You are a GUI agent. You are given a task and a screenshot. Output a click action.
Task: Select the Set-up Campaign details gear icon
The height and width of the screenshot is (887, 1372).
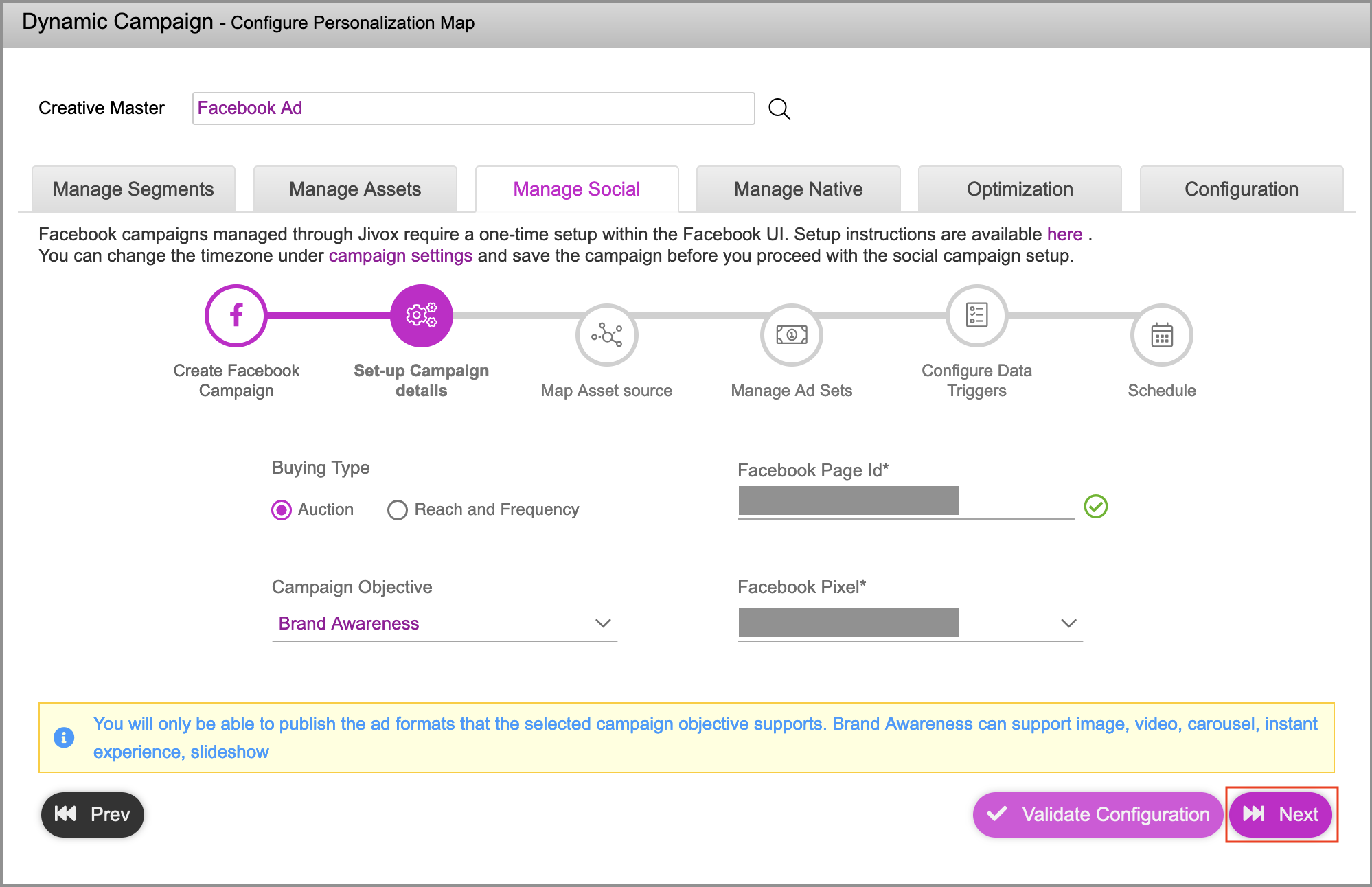[422, 315]
